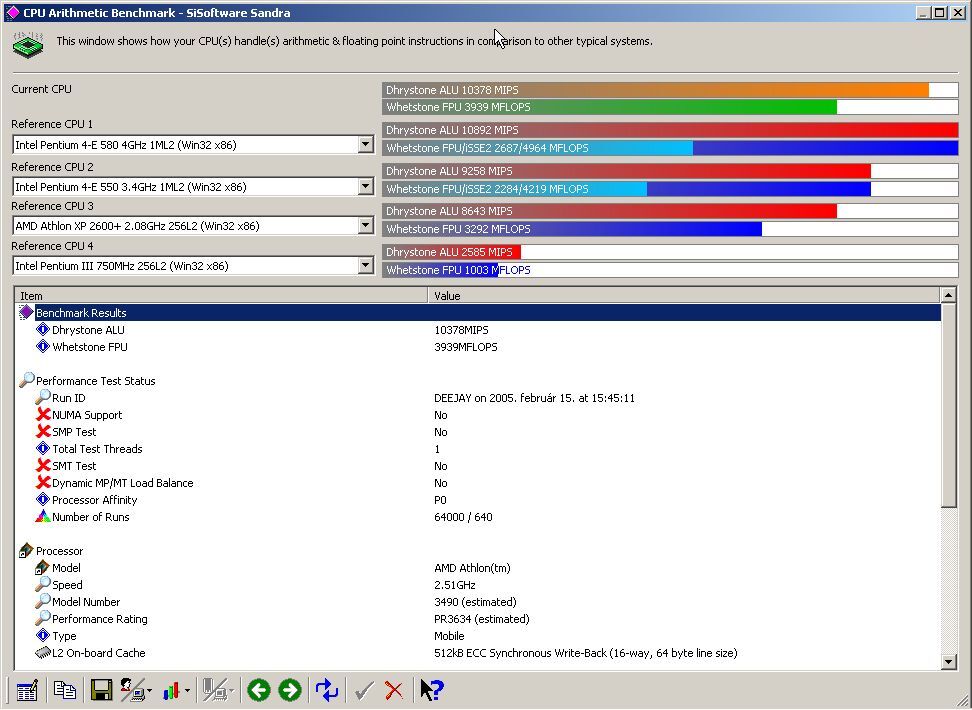Click the Value column header
Screen dimensions: 972x710
684,296
